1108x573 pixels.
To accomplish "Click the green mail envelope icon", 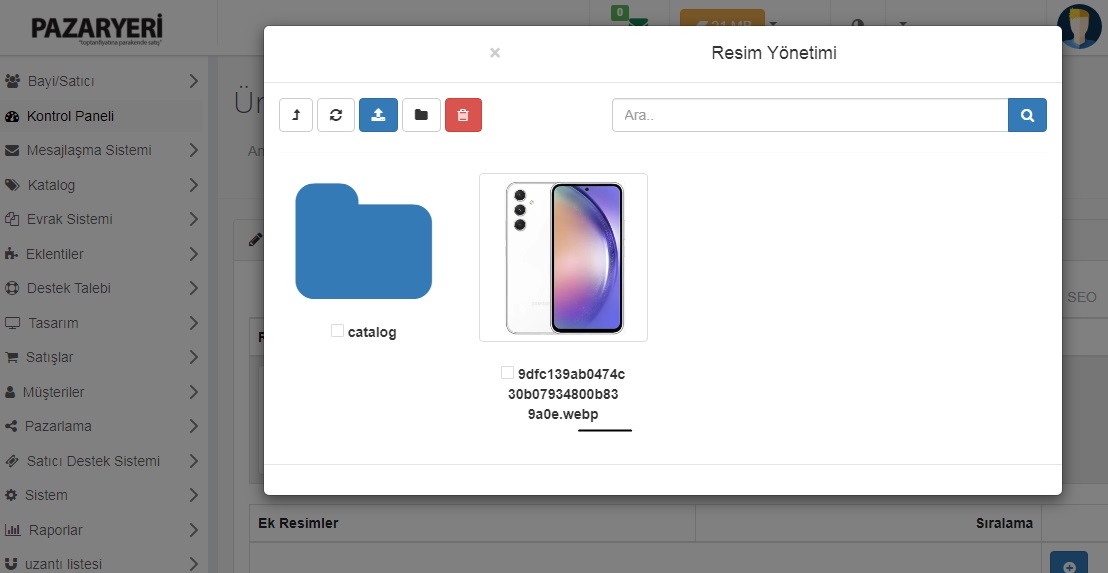I will [637, 24].
